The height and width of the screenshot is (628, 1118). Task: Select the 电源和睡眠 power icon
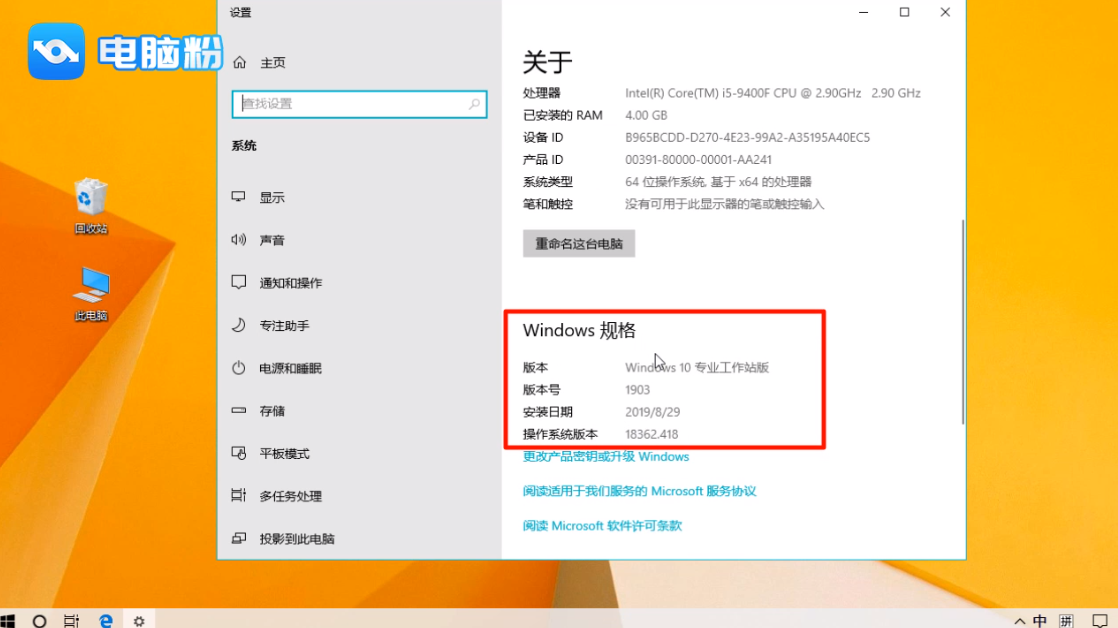[x=239, y=368]
